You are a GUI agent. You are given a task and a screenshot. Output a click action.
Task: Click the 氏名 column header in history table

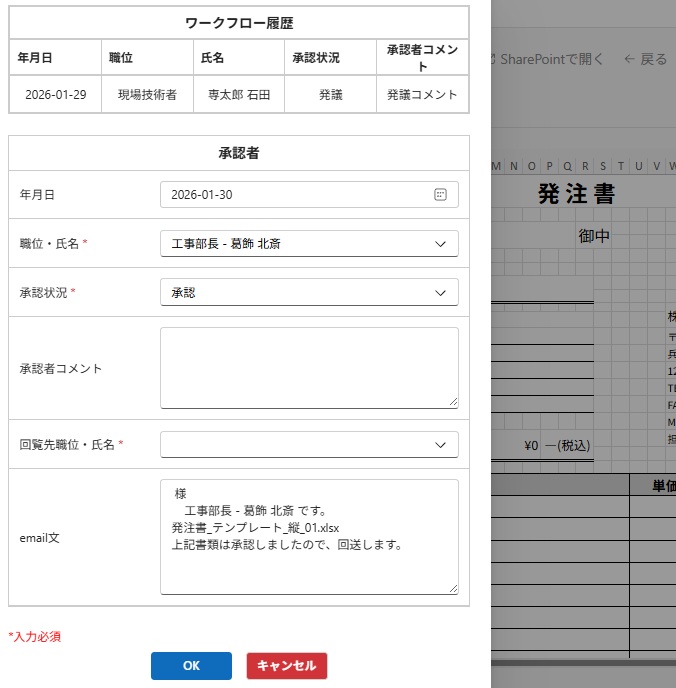tap(212, 58)
